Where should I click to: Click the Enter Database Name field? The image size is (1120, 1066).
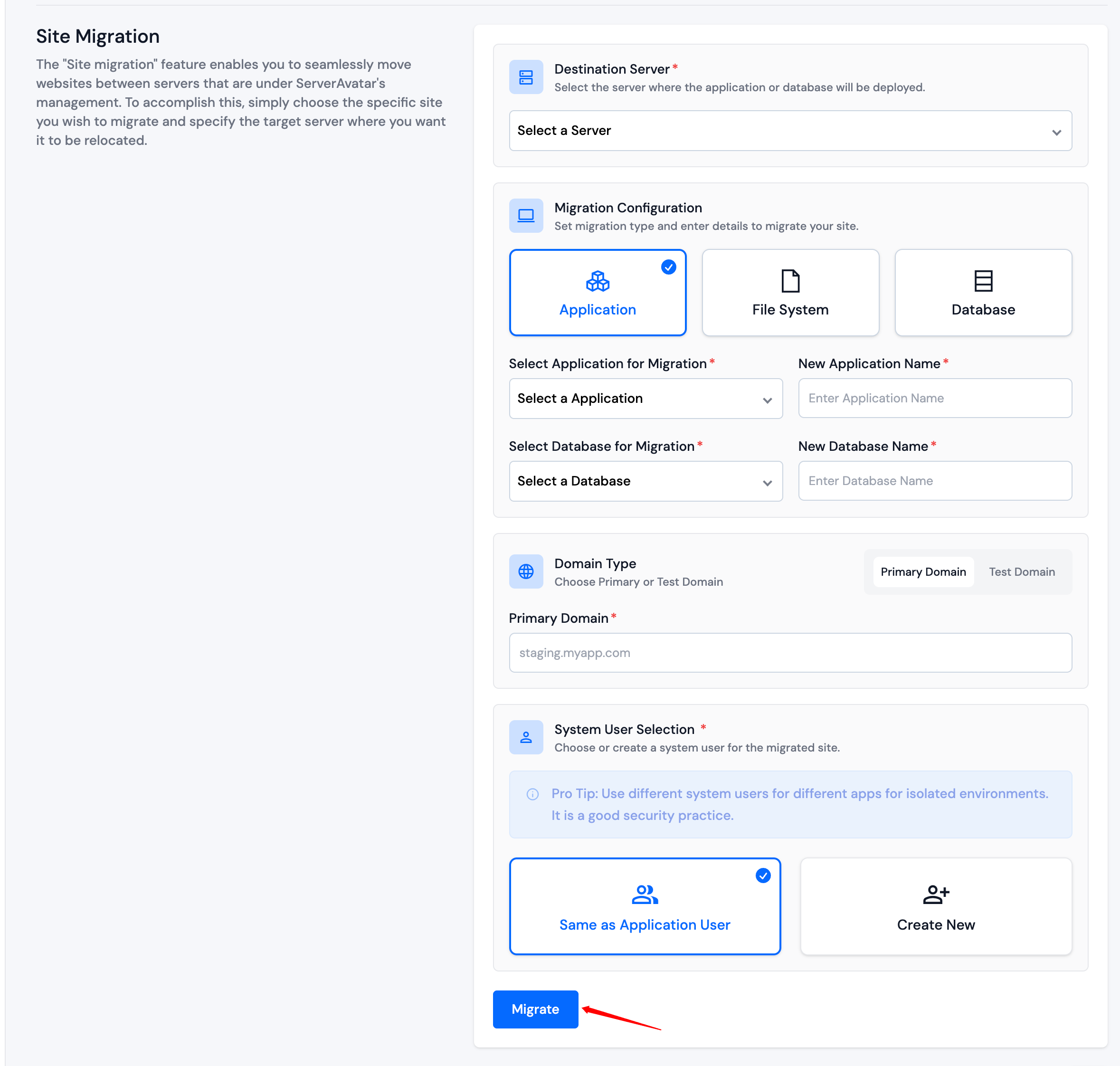point(935,481)
